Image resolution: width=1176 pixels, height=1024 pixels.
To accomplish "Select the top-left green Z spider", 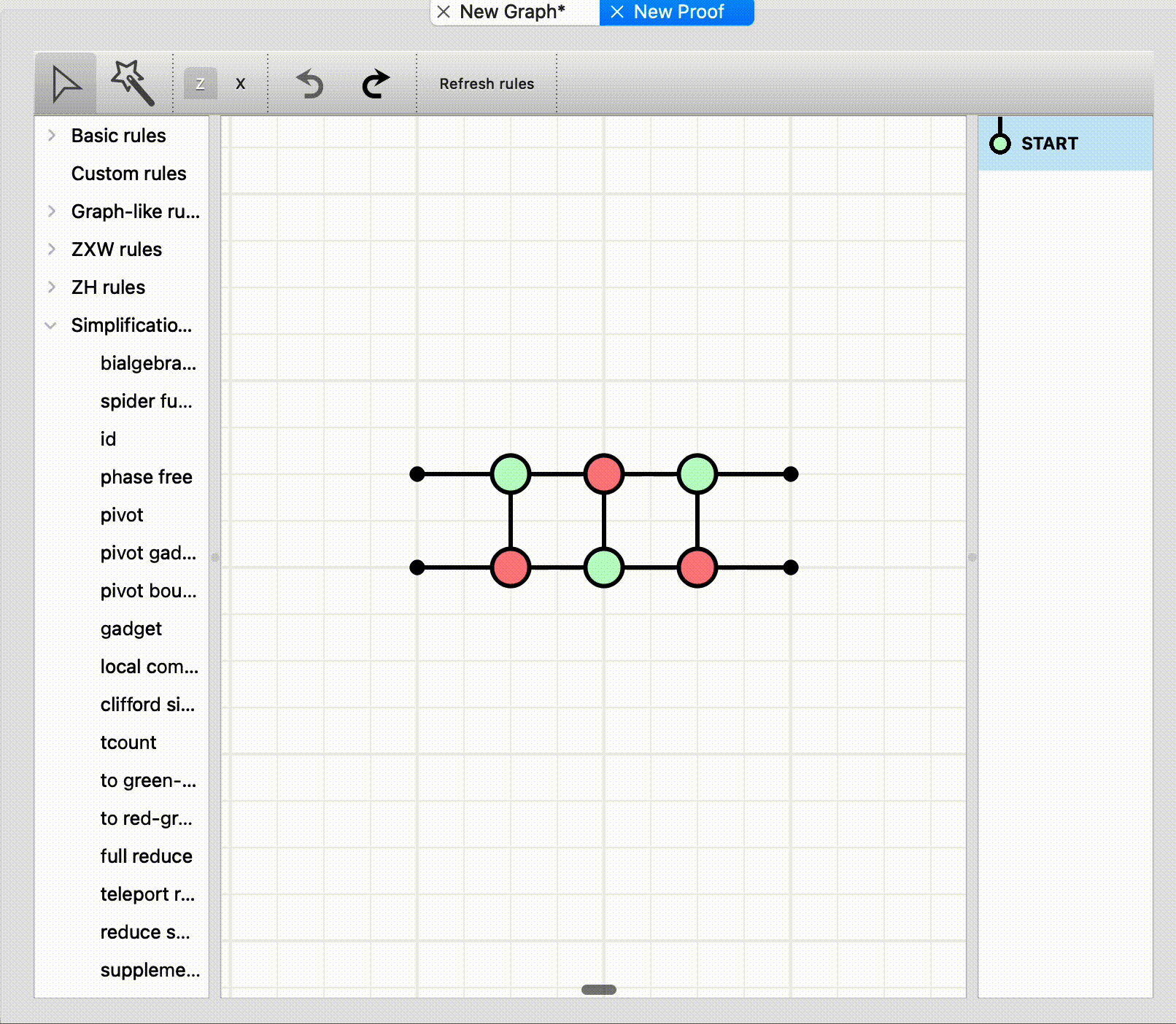I will pyautogui.click(x=511, y=474).
